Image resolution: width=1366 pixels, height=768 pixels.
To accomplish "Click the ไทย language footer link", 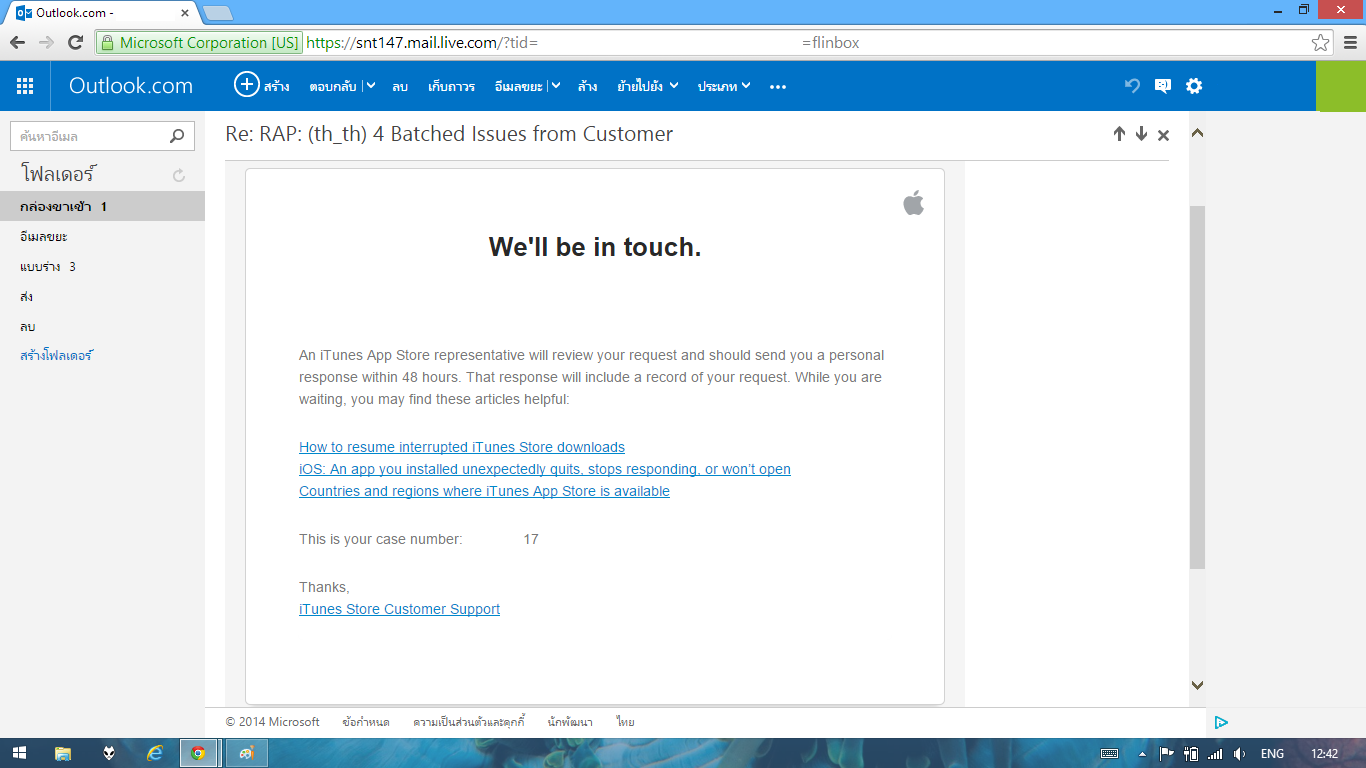I will [625, 722].
